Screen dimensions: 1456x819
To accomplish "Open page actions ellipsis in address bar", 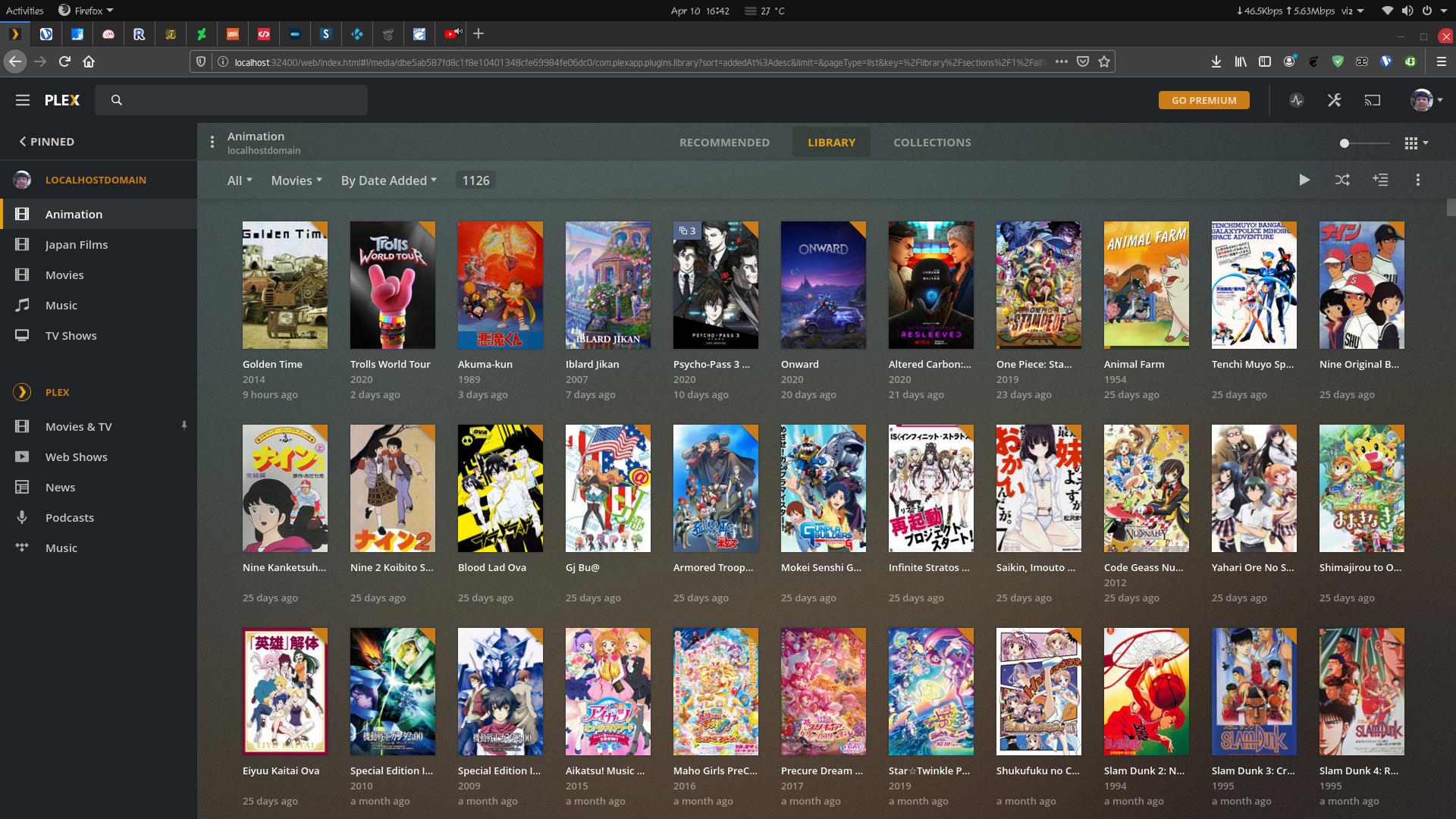I will tap(1062, 61).
